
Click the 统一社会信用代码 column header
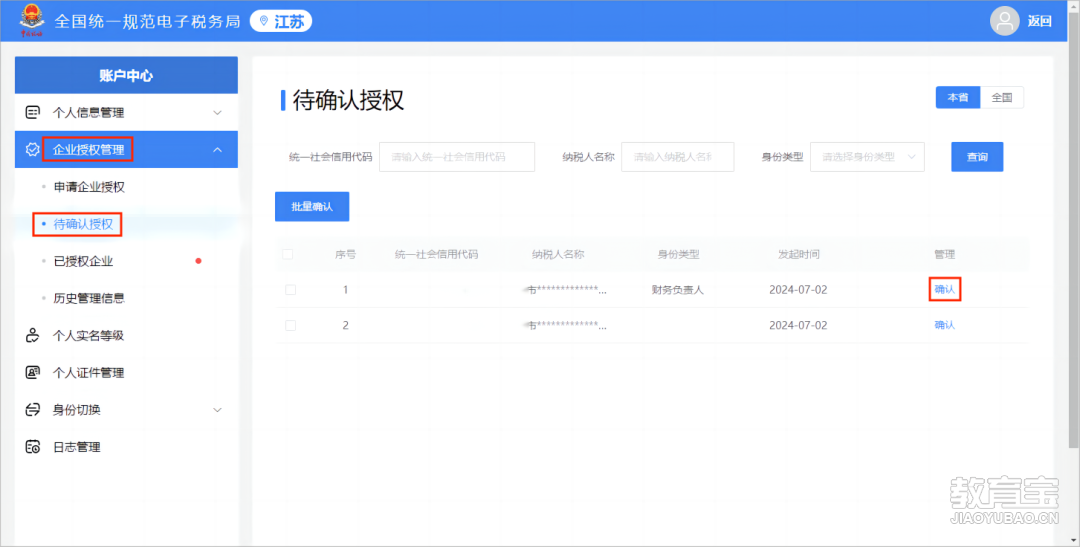point(436,254)
